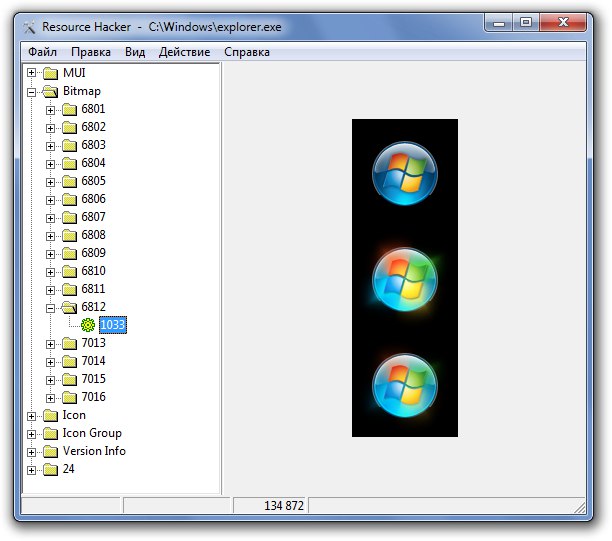Click the 134 872 status bar value
The image size is (612, 541).
coord(284,506)
